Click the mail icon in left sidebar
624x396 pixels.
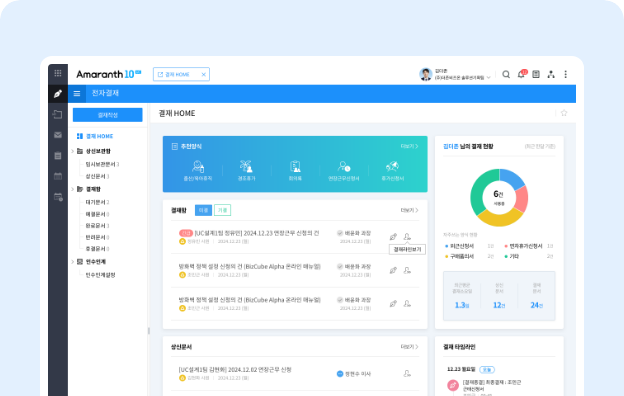tap(58, 135)
